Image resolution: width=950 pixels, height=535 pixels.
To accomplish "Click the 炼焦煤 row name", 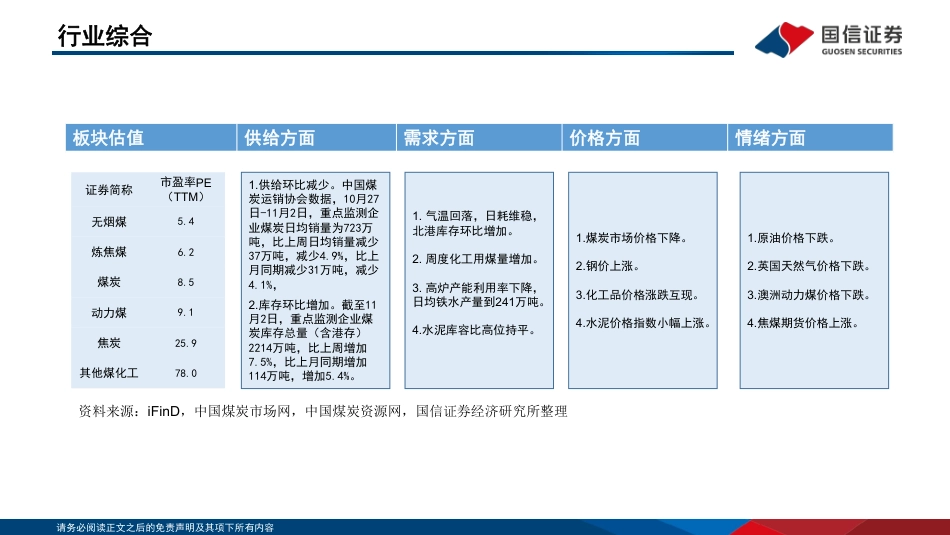I will coord(109,252).
